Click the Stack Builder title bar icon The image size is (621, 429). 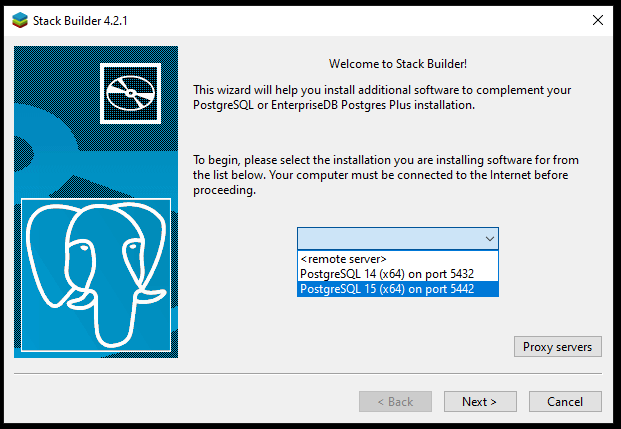(20, 20)
